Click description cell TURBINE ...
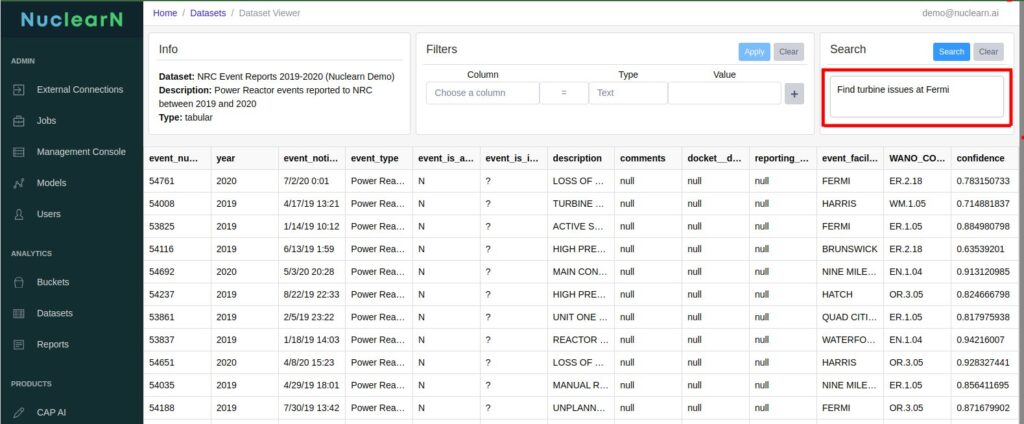Viewport: 1024px width, 424px height. [x=581, y=204]
